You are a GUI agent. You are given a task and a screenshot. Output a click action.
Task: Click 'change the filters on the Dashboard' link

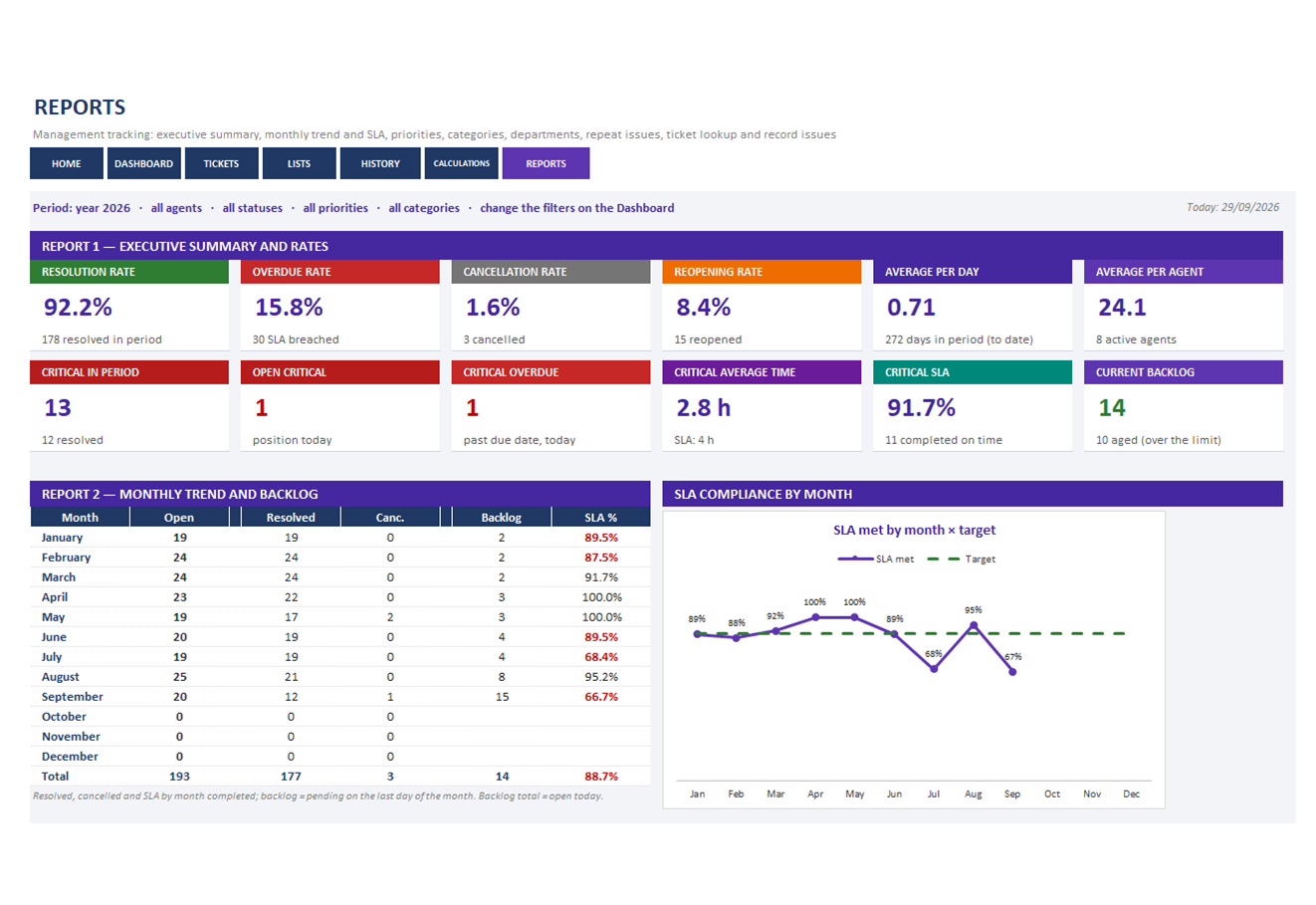click(x=577, y=208)
